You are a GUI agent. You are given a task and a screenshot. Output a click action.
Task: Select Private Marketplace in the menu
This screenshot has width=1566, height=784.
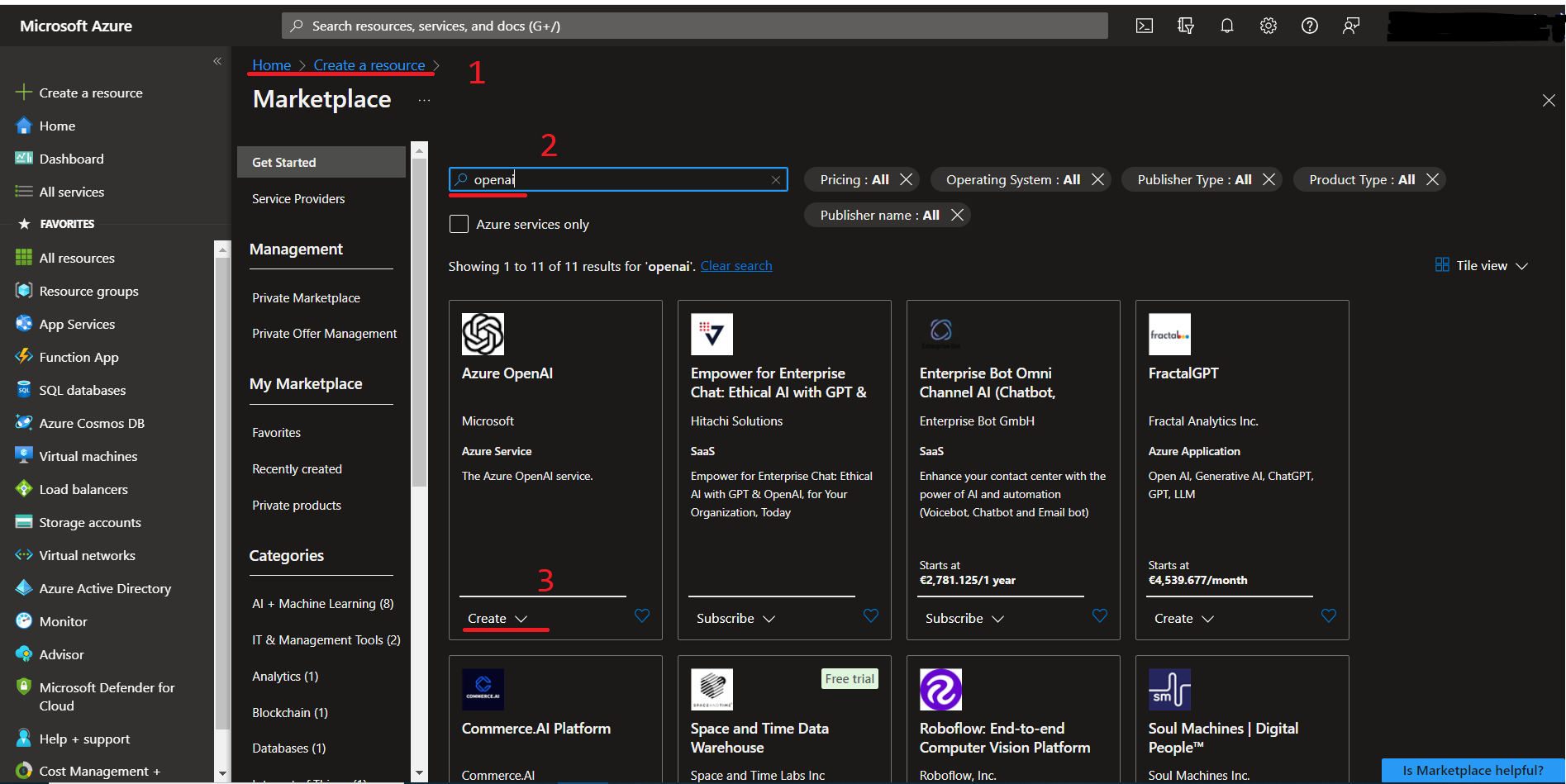(x=306, y=298)
